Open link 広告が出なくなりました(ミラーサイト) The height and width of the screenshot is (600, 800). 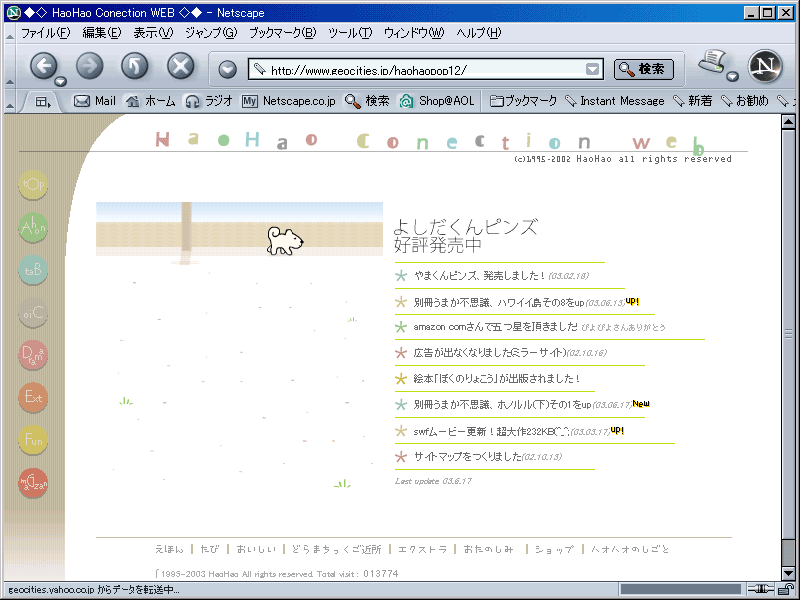[x=490, y=353]
